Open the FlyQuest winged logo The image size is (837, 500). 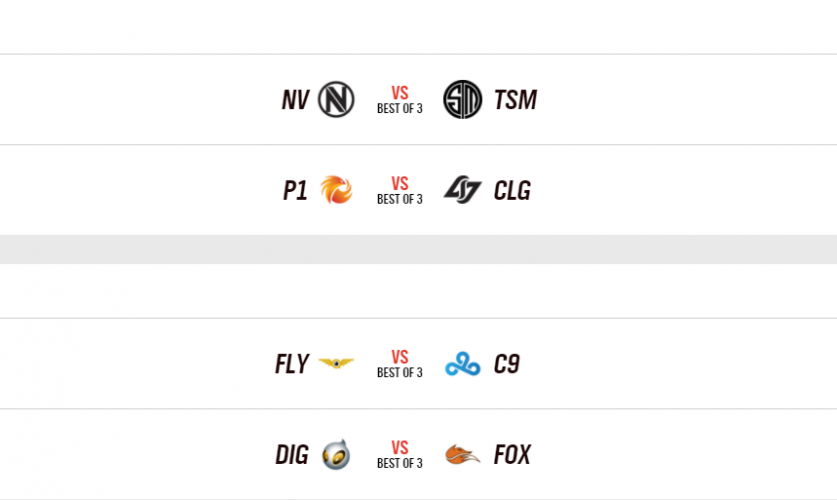click(x=336, y=364)
